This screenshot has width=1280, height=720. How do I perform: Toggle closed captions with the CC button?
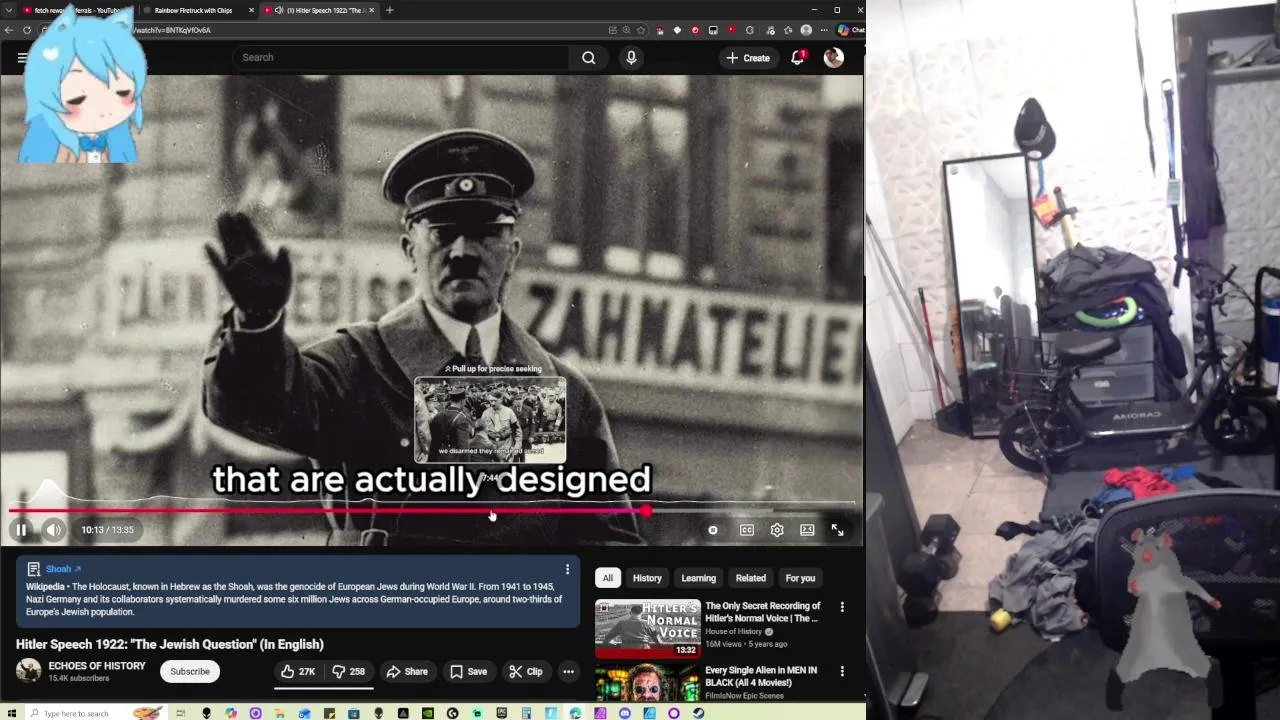[x=747, y=530]
